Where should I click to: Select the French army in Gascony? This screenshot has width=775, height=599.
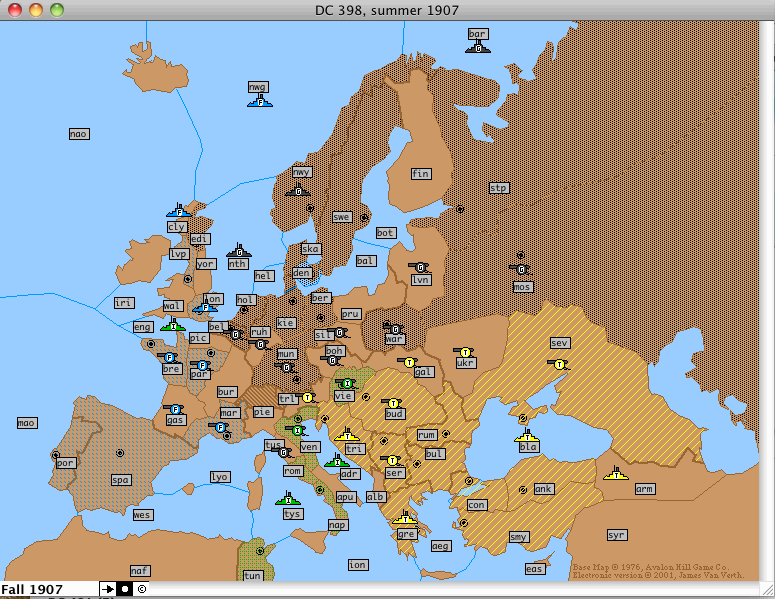point(174,409)
